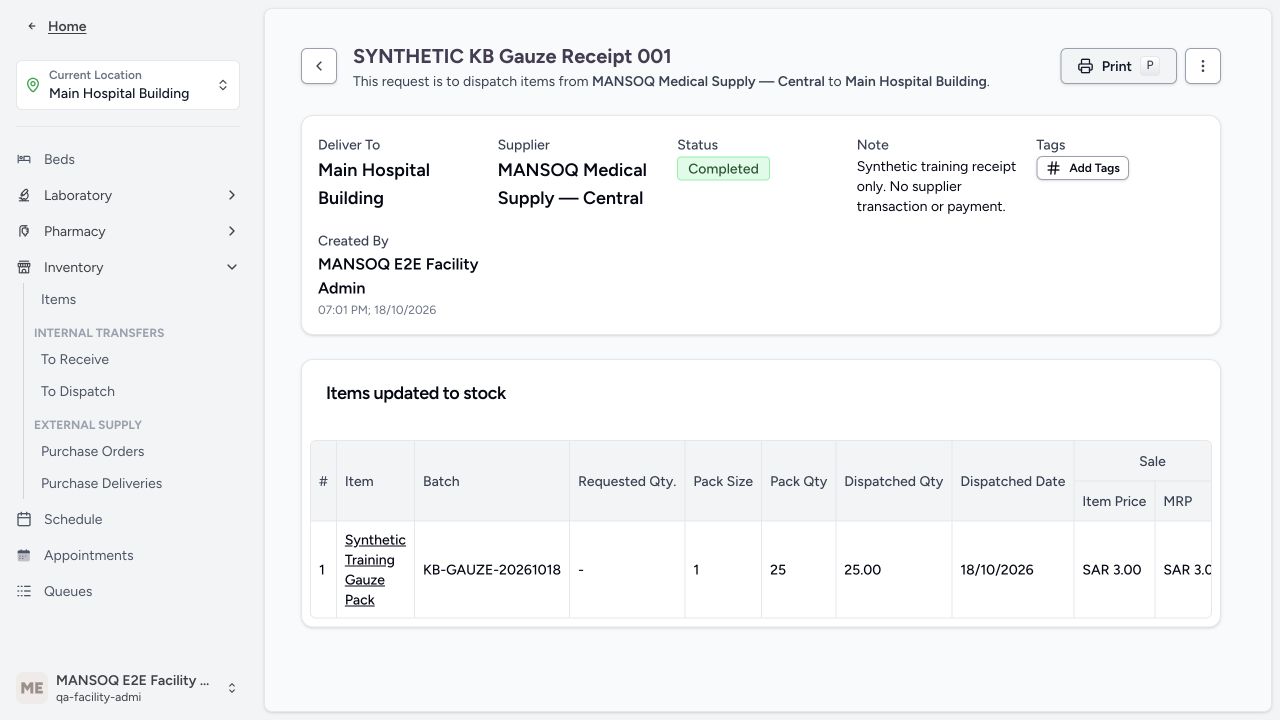Click the Items updated to stock heading
The width and height of the screenshot is (1280, 720).
(416, 393)
